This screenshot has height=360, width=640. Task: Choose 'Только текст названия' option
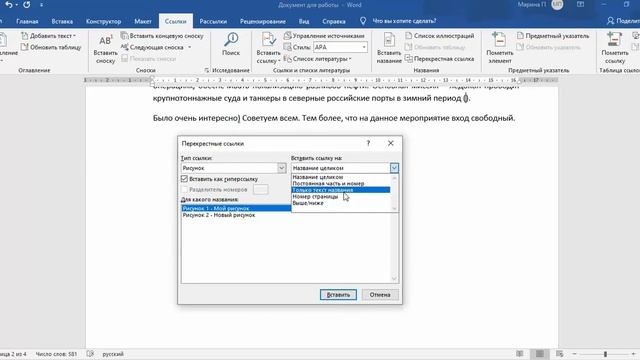(x=341, y=190)
